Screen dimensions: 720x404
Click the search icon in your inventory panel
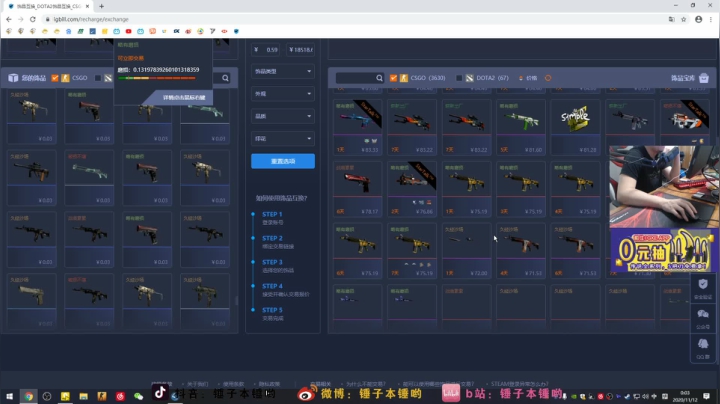(x=225, y=78)
